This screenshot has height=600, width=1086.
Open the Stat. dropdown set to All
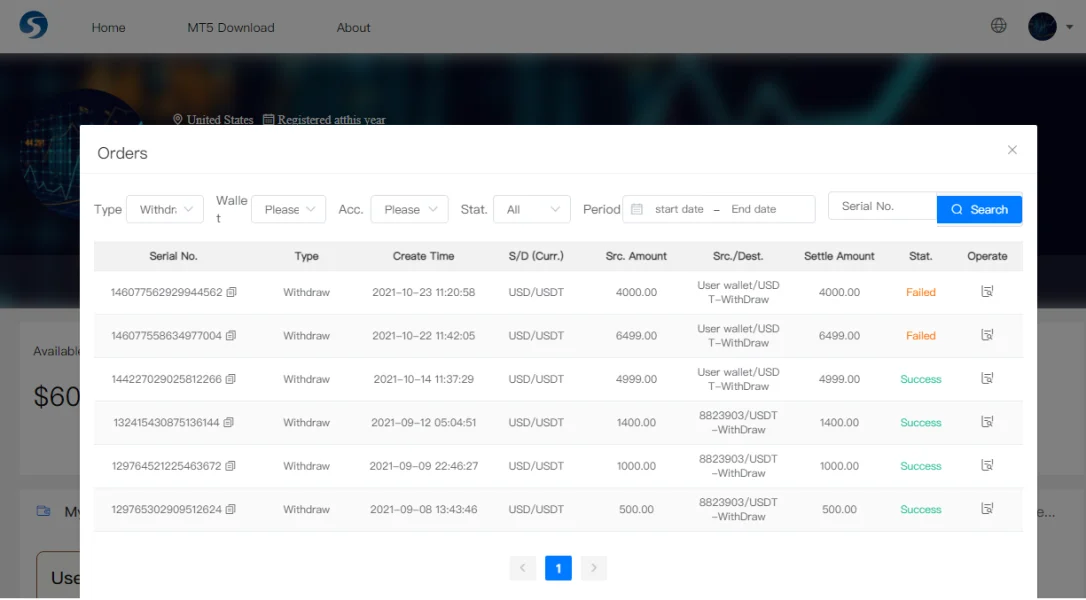532,209
